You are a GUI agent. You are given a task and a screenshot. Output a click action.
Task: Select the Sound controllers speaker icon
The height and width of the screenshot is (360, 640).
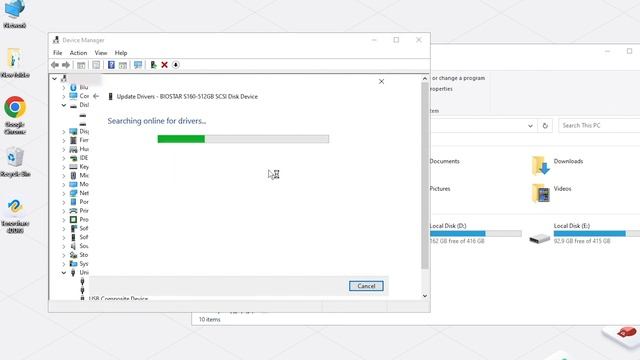tap(73, 246)
